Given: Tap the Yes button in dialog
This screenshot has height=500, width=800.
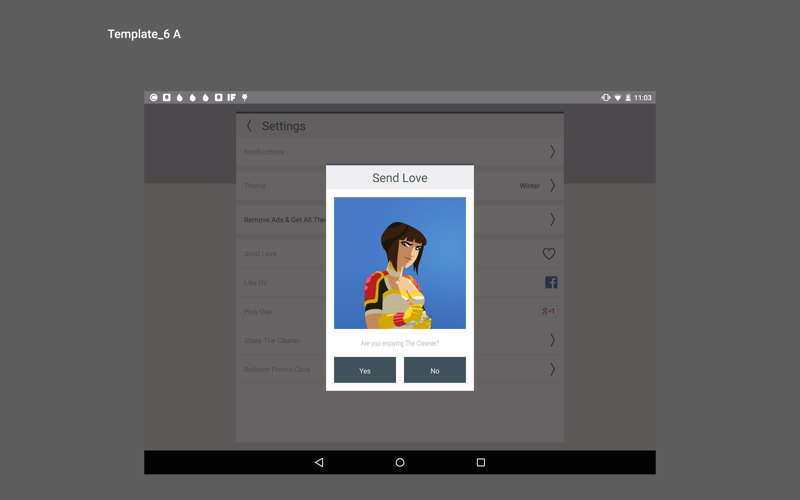Looking at the screenshot, I should (365, 370).
